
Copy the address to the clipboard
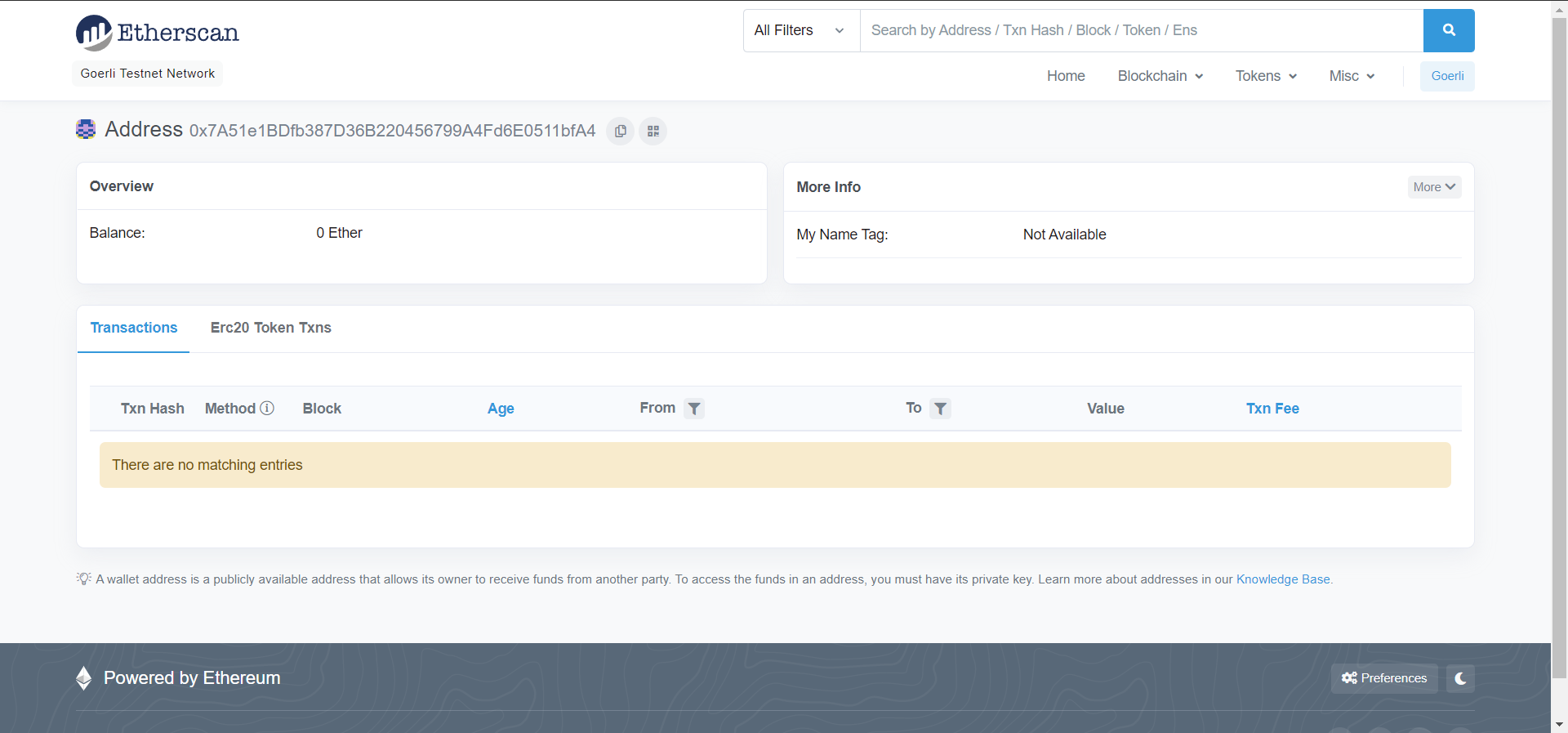(x=621, y=131)
